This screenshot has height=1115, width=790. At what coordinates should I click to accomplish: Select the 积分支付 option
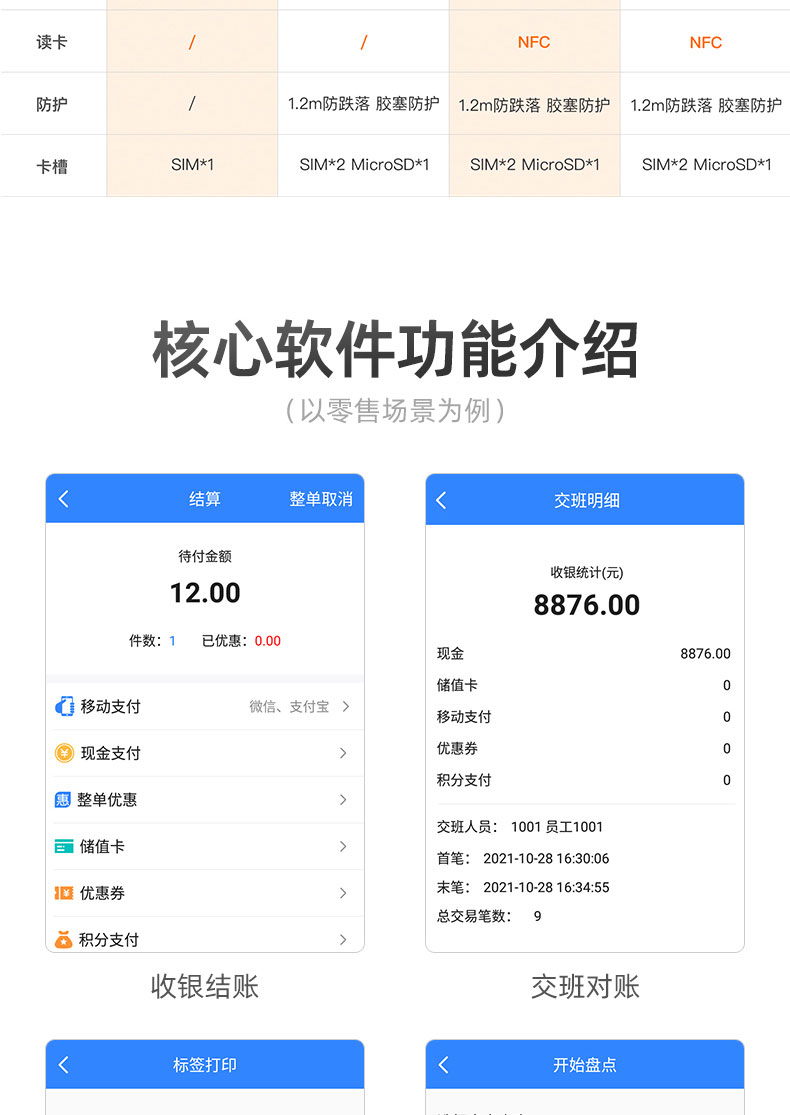coord(205,936)
